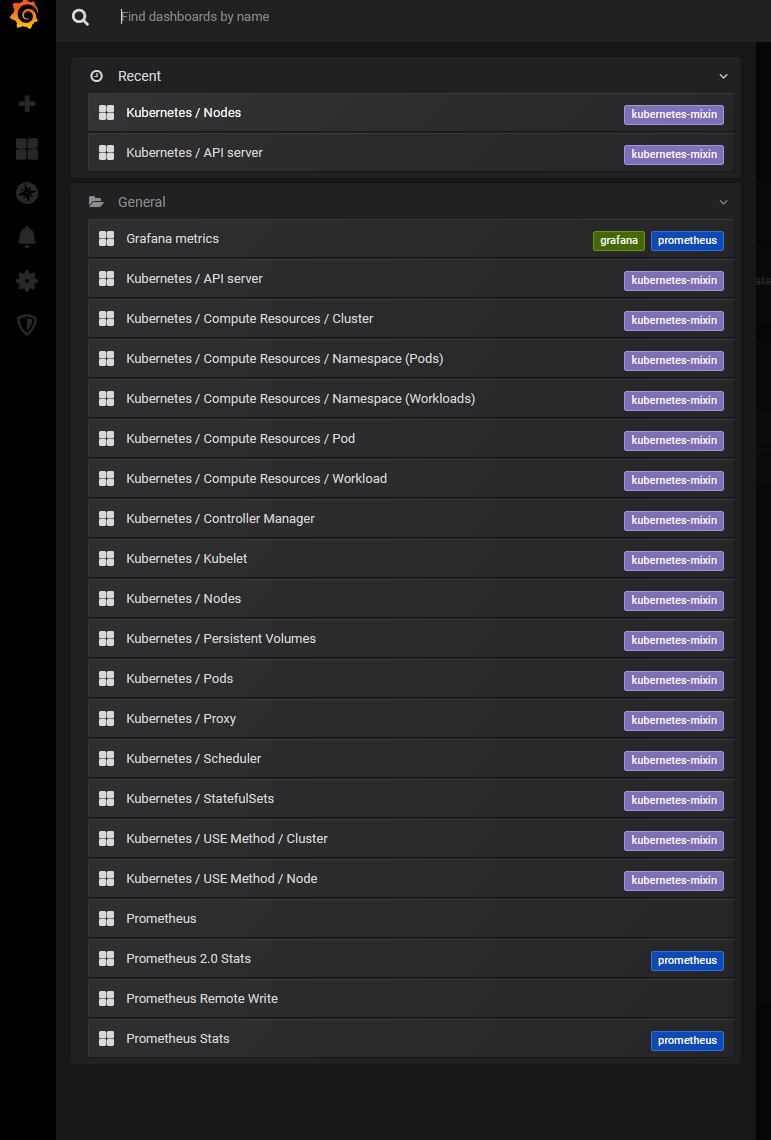Open Kubernetes / USE Method / Cluster
The width and height of the screenshot is (771, 1140).
[x=410, y=838]
